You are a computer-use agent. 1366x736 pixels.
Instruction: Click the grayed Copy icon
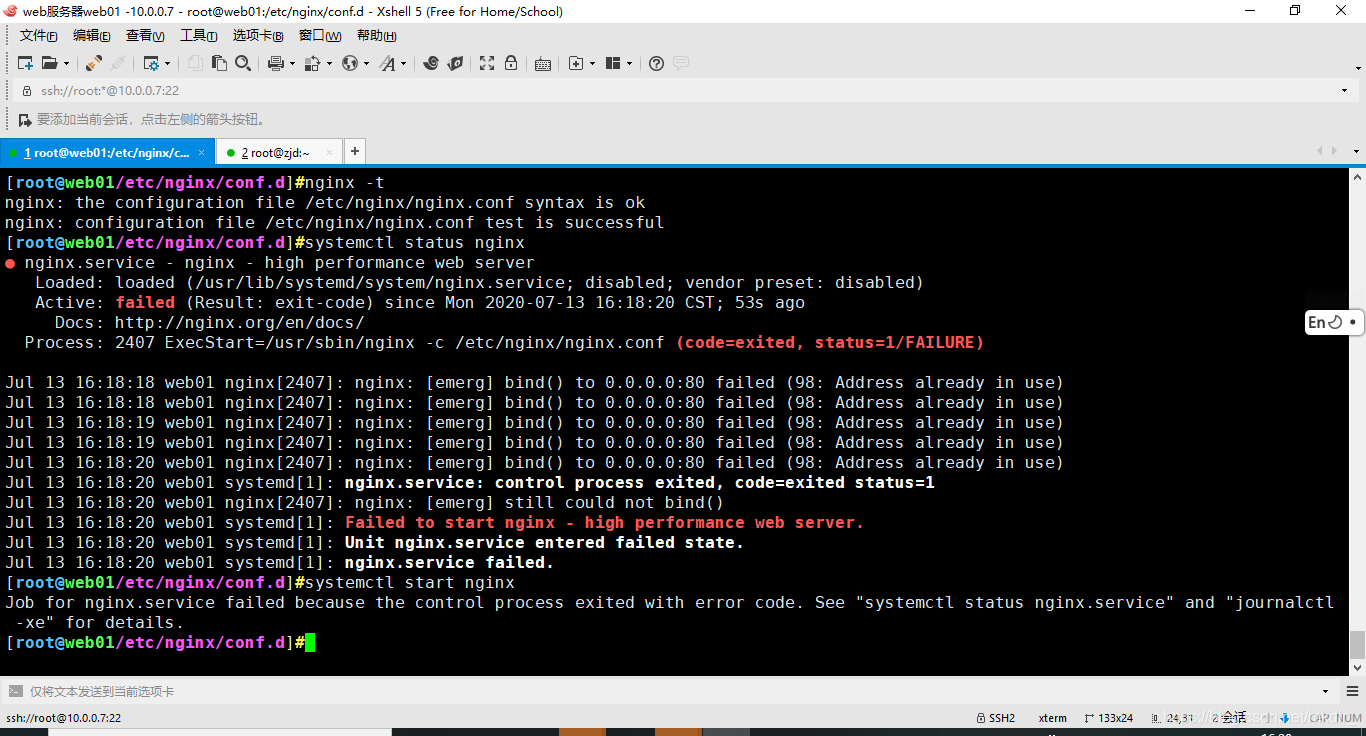(195, 63)
